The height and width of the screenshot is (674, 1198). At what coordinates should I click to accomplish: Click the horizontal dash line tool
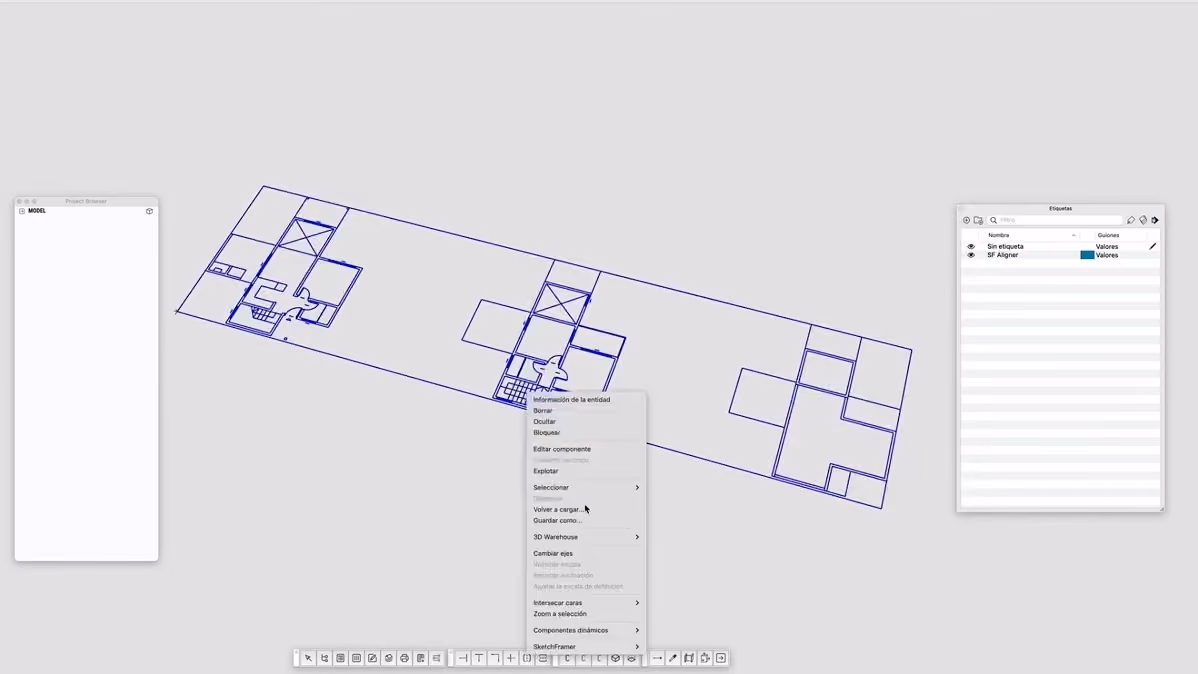coord(657,658)
